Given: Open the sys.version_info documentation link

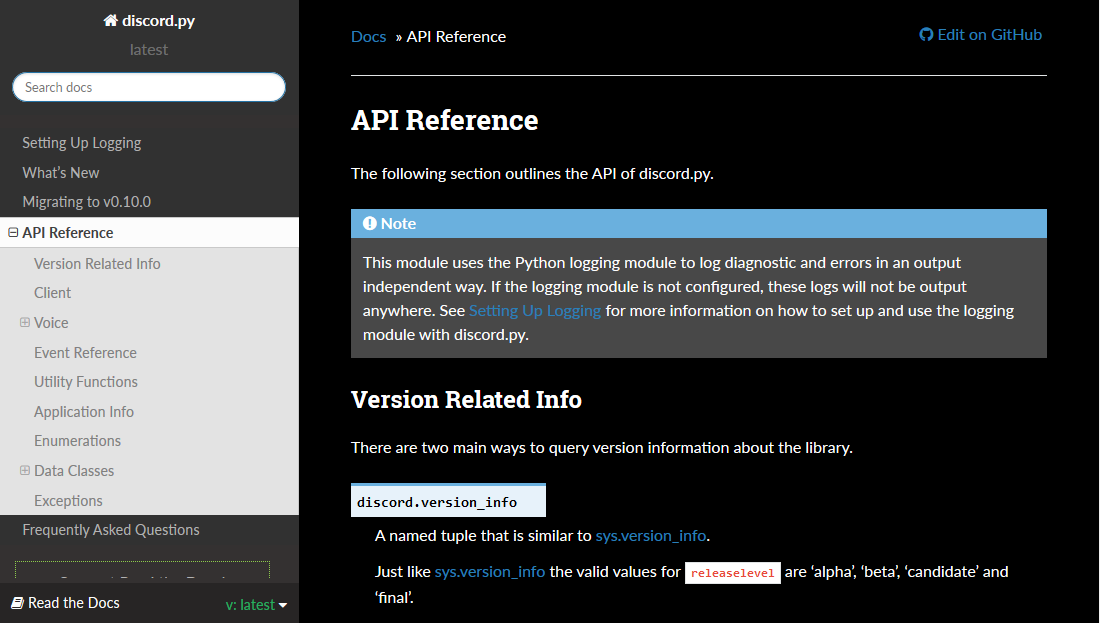Looking at the screenshot, I should pyautogui.click(x=651, y=535).
